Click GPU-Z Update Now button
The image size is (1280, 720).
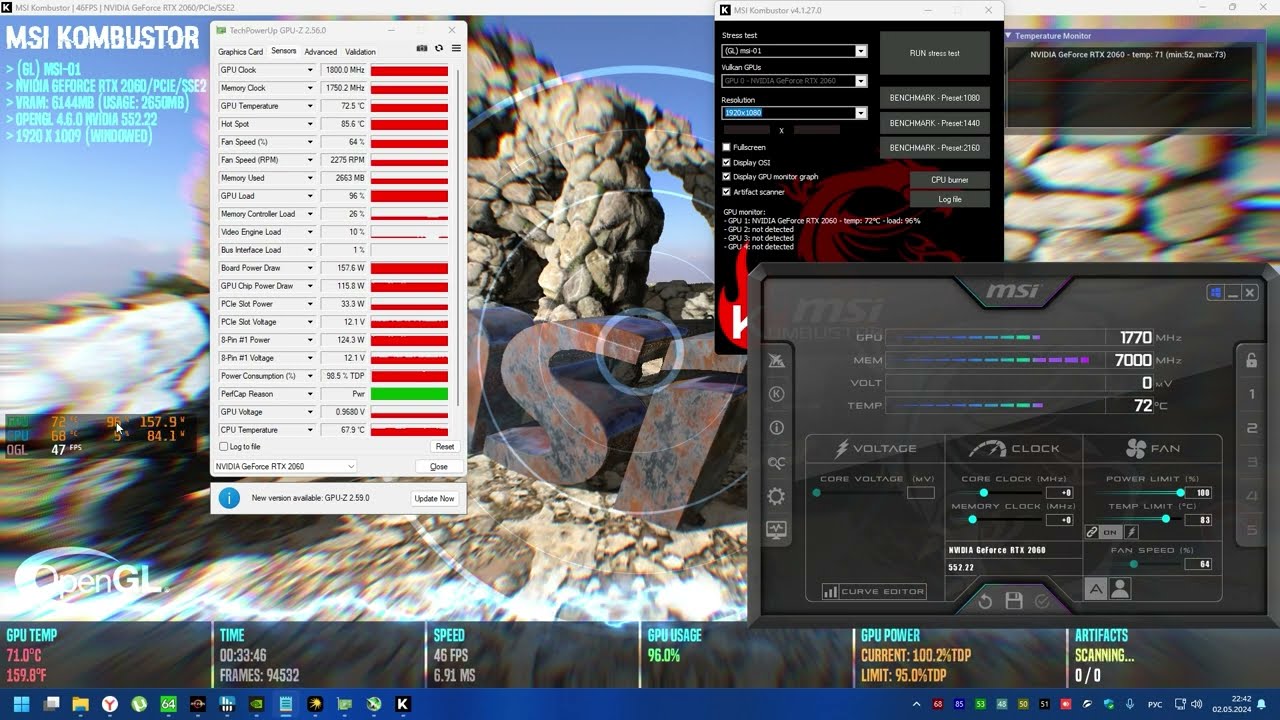click(x=434, y=498)
